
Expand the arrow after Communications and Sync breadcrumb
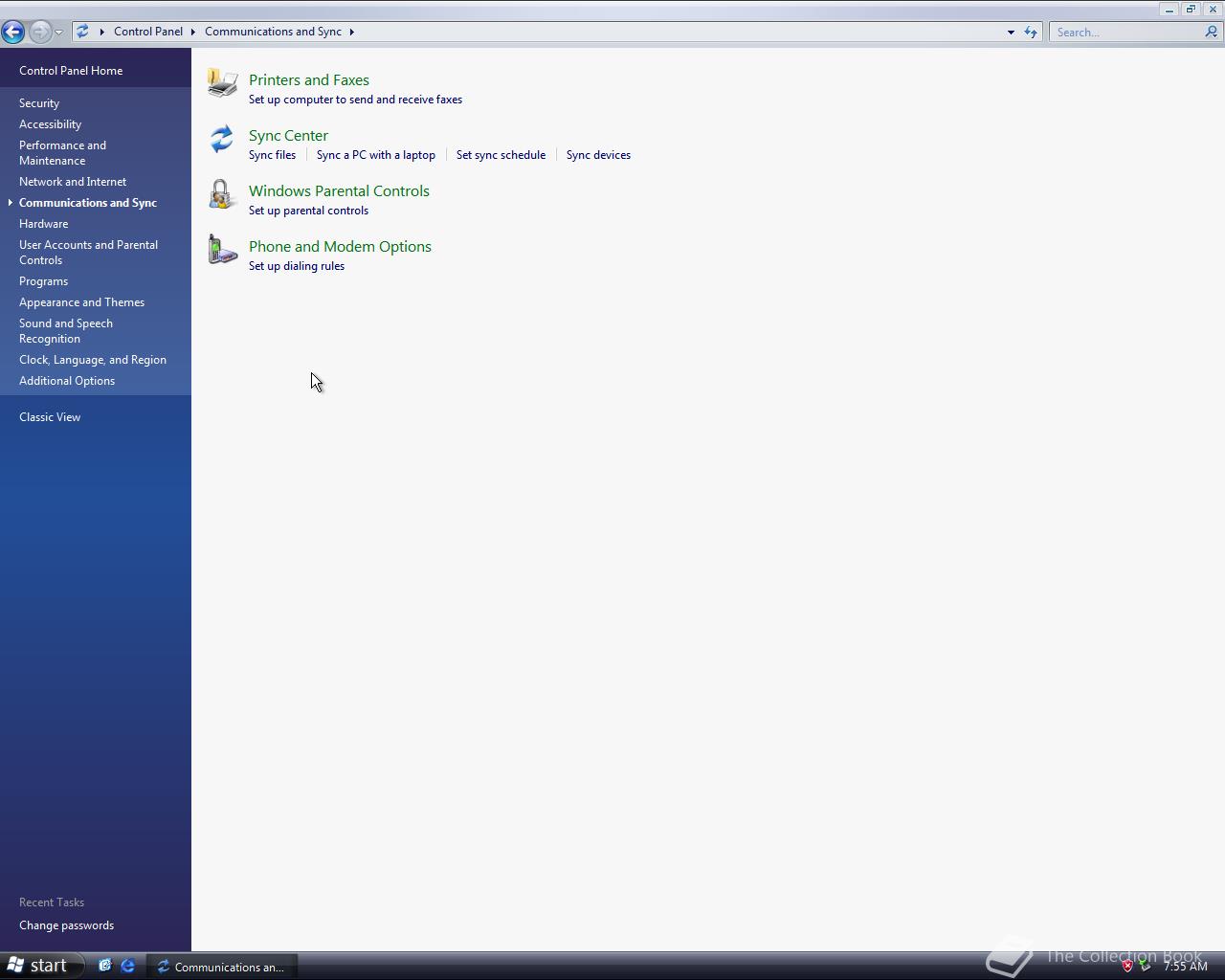[x=351, y=32]
